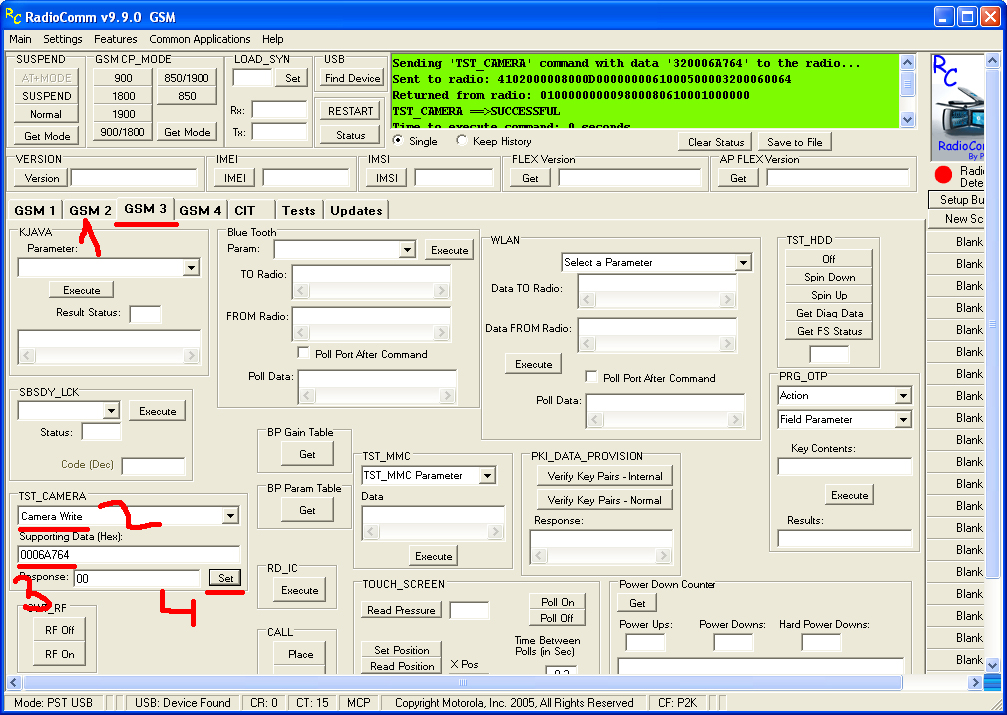The width and height of the screenshot is (1007, 715).
Task: Switch to the GSM 1 tab
Action: 35,211
